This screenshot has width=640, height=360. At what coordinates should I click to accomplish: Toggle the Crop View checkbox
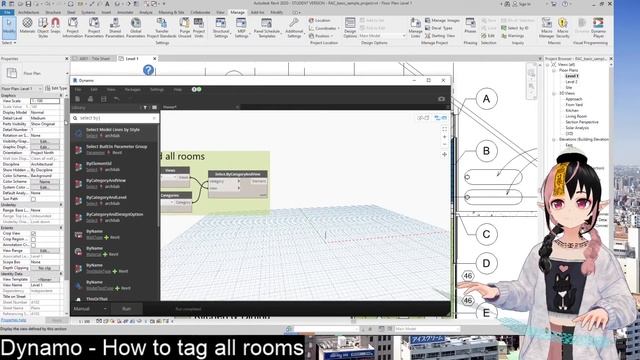click(33, 233)
